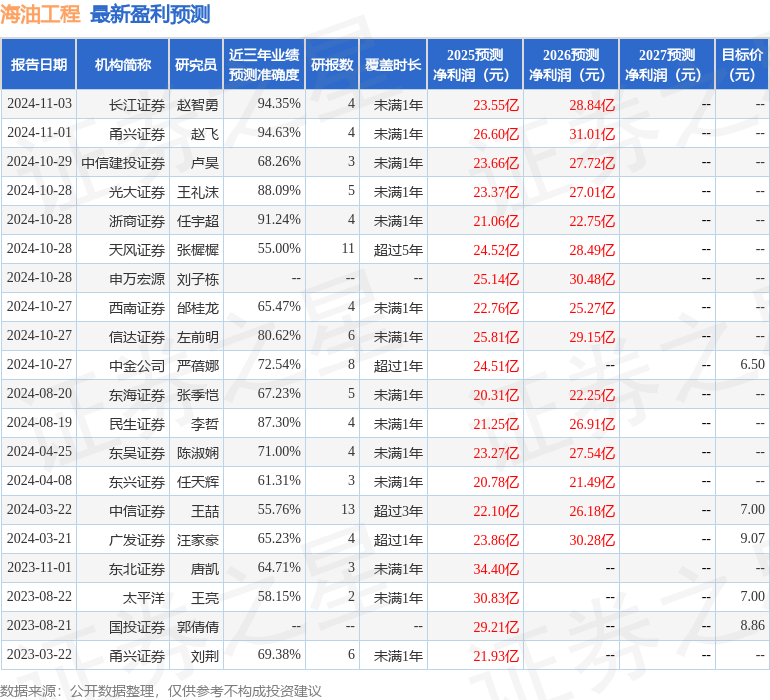
Task: Click researcher 李哲
Action: [x=205, y=423]
